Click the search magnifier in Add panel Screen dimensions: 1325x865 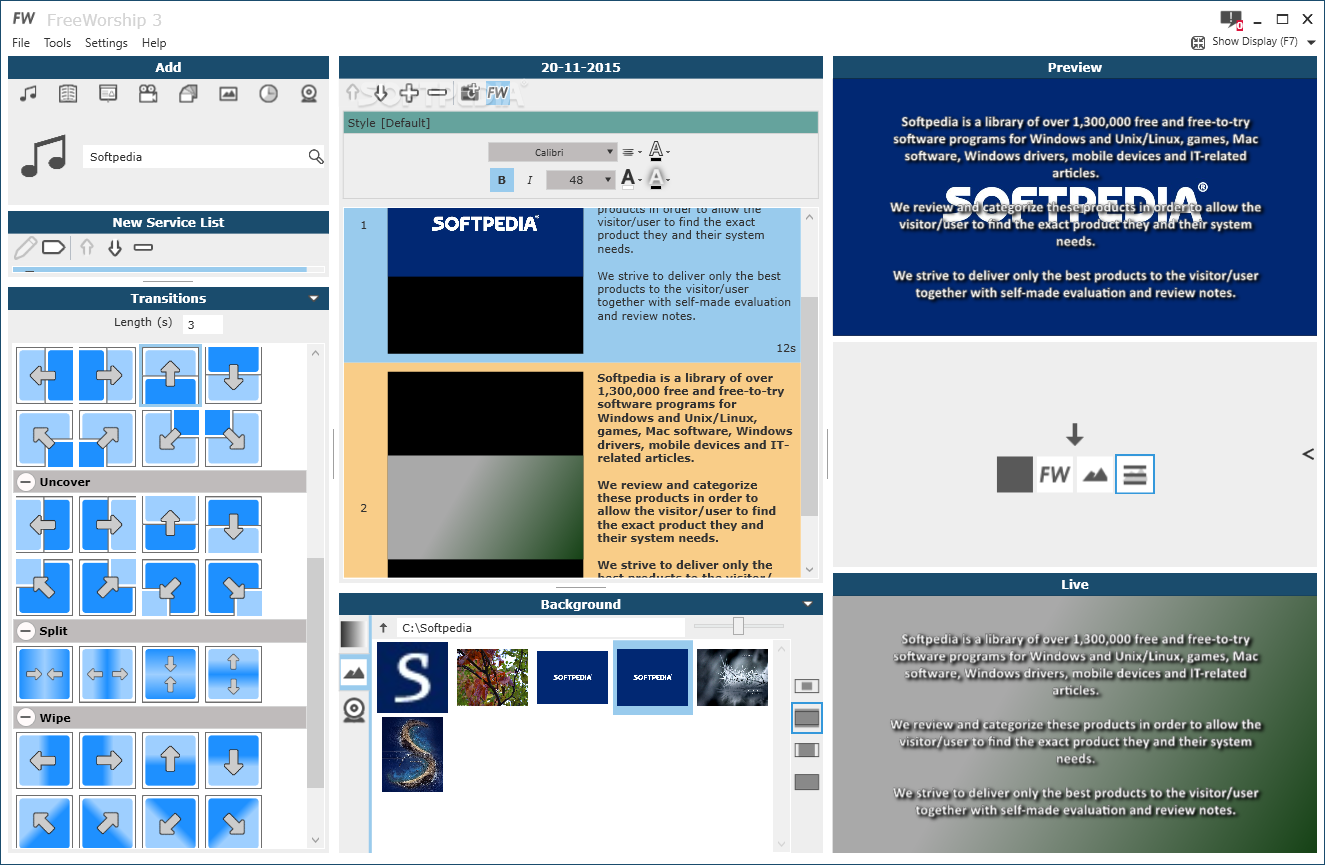click(x=316, y=156)
